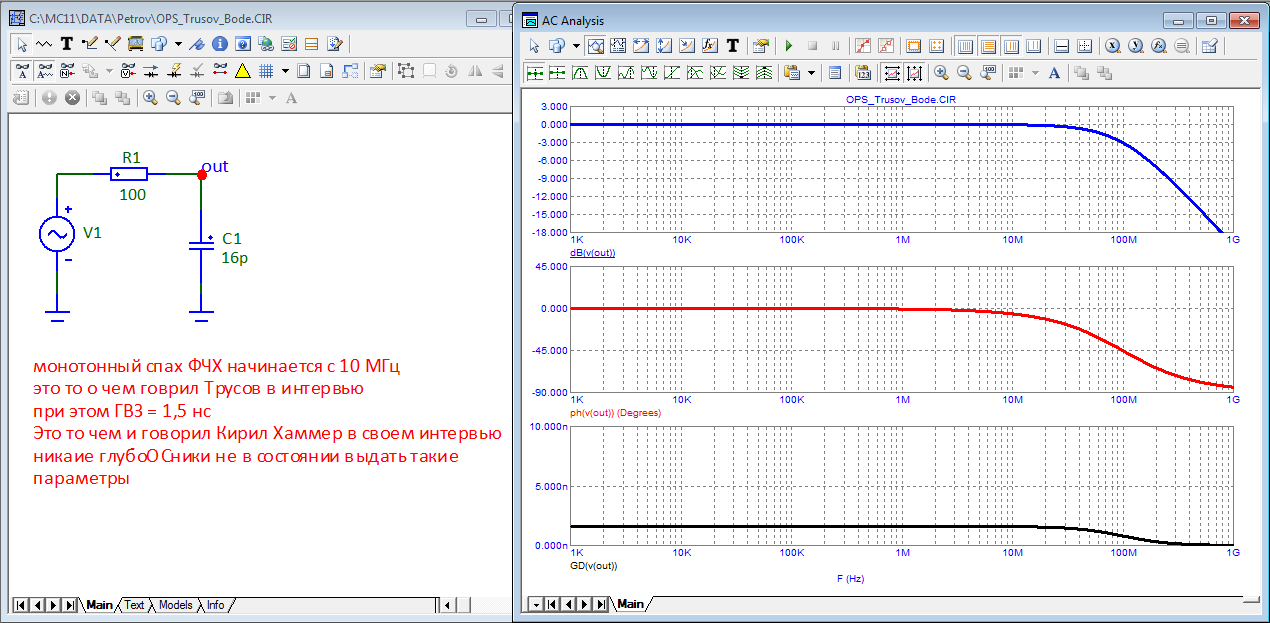Switch to the Models tab

click(x=176, y=605)
